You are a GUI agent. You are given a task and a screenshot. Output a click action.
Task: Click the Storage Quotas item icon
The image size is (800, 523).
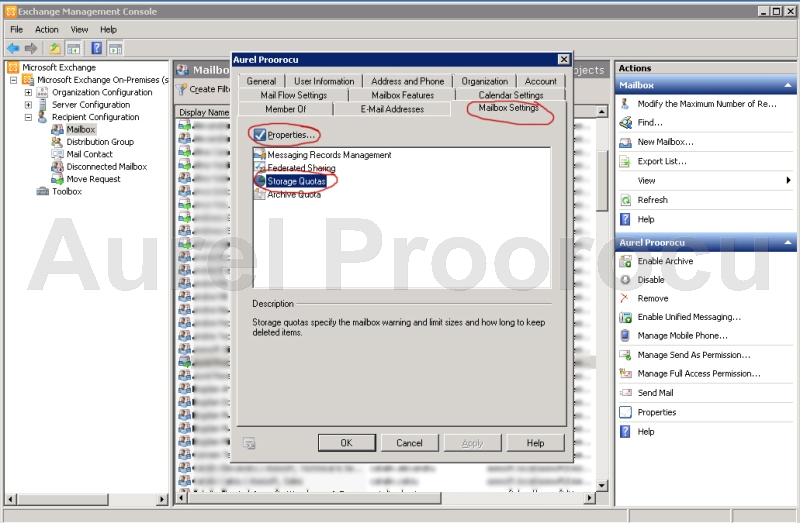click(x=260, y=181)
